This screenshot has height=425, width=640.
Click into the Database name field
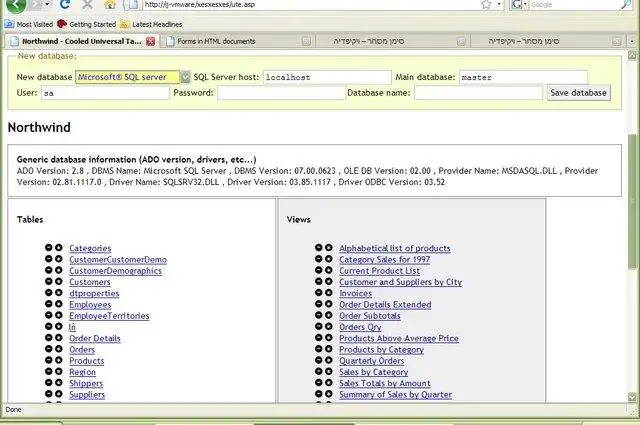click(479, 93)
